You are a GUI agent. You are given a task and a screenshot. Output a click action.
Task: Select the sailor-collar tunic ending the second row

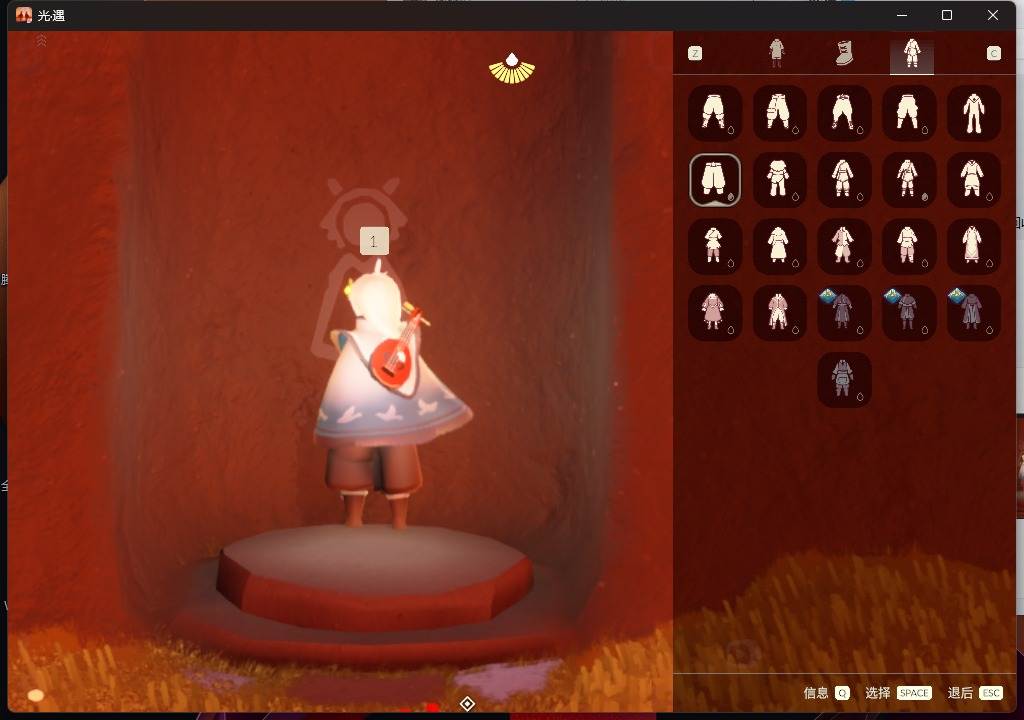(x=973, y=180)
